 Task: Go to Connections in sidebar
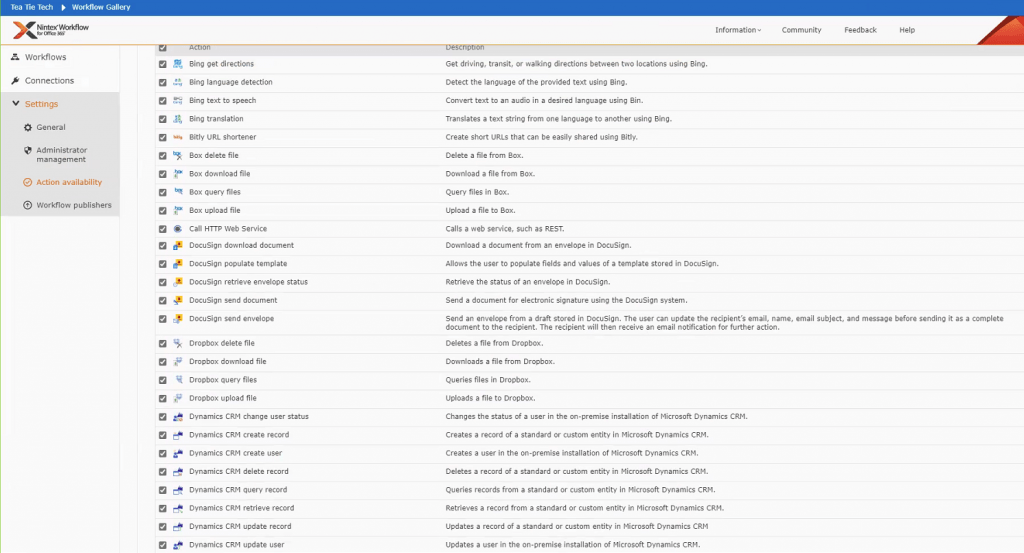point(49,80)
